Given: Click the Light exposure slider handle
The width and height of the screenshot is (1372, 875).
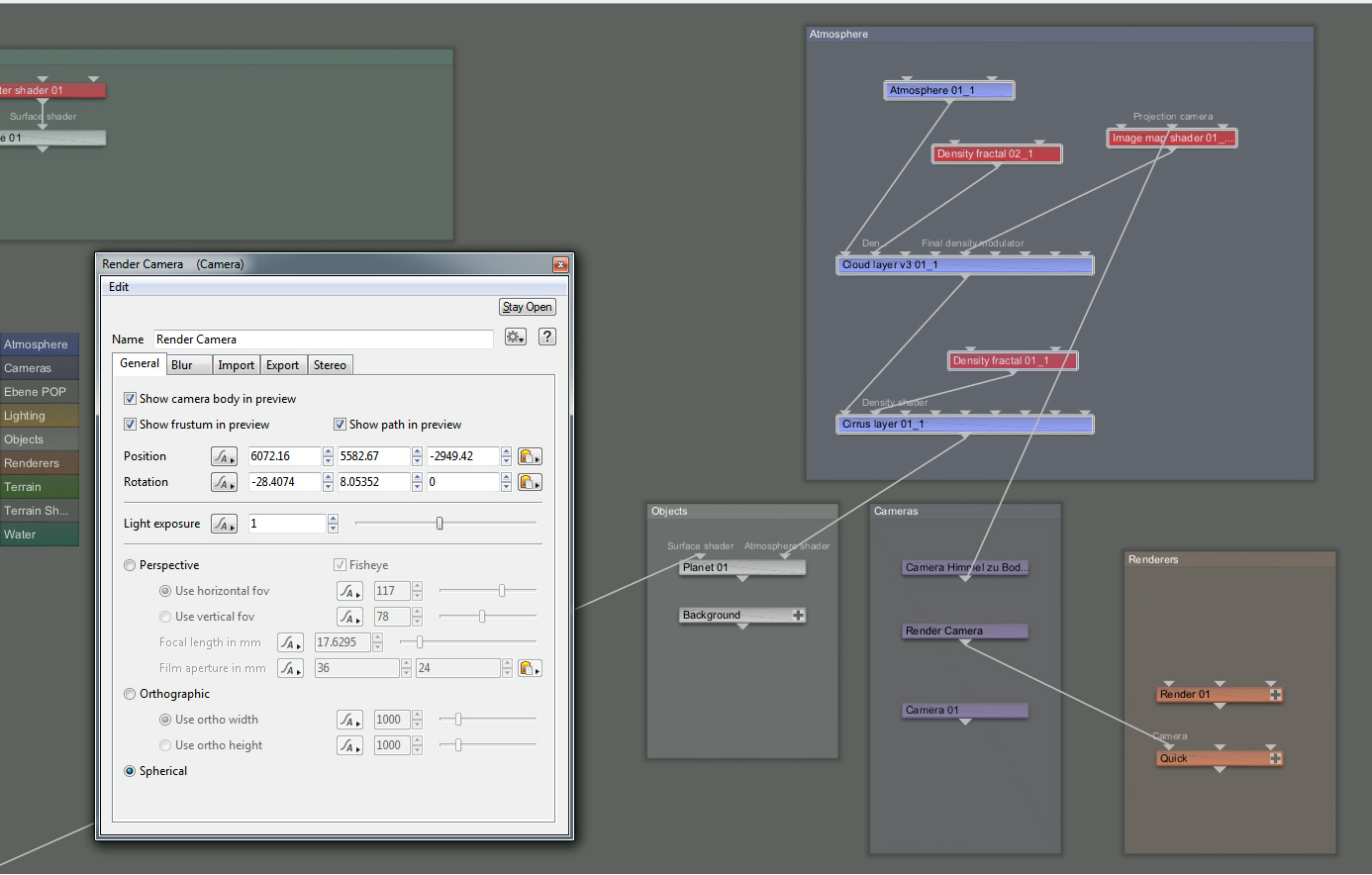Looking at the screenshot, I should pyautogui.click(x=440, y=524).
